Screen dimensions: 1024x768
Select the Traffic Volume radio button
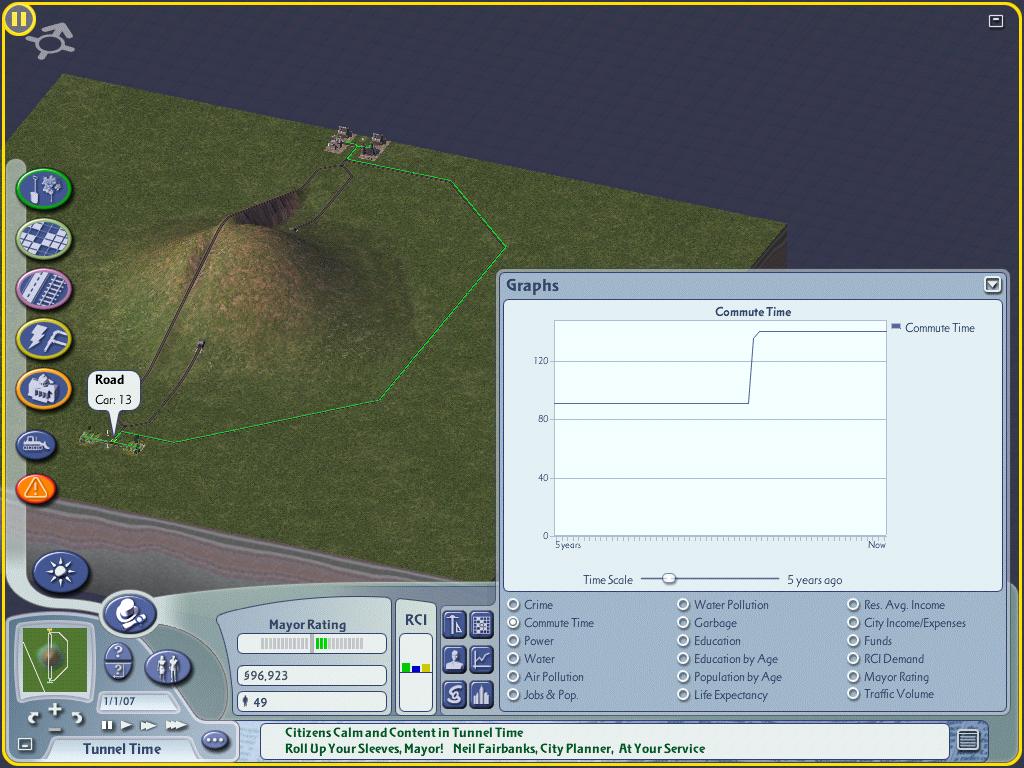853,694
